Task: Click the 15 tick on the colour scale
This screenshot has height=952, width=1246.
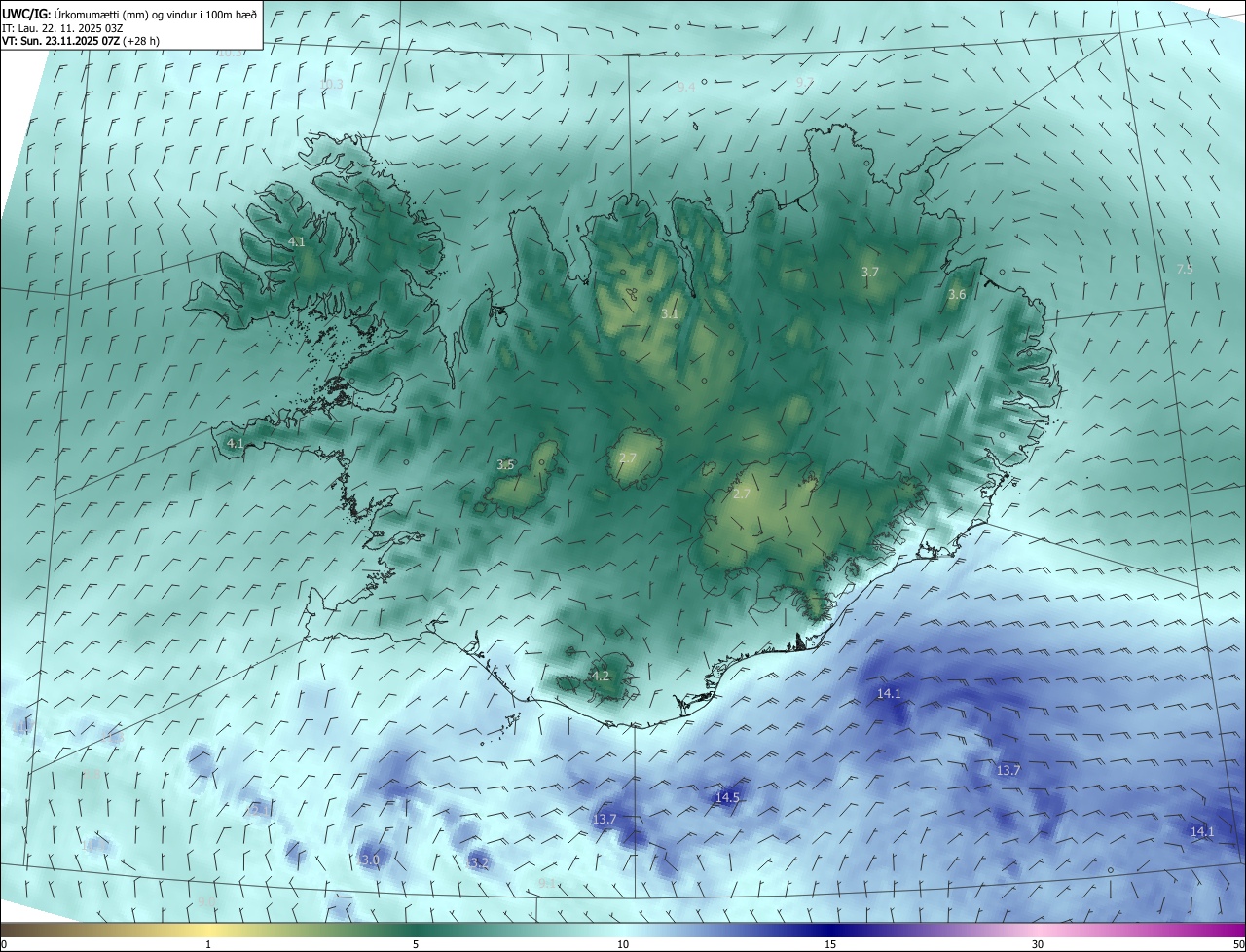Action: pos(830,944)
